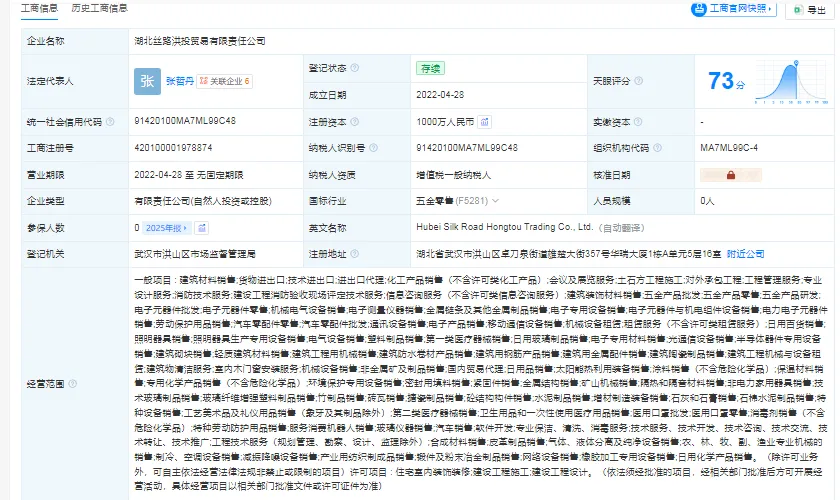Screen dimensions: 840x500
Task: Switch to the 历史工商信息 tab
Action: (x=100, y=8)
